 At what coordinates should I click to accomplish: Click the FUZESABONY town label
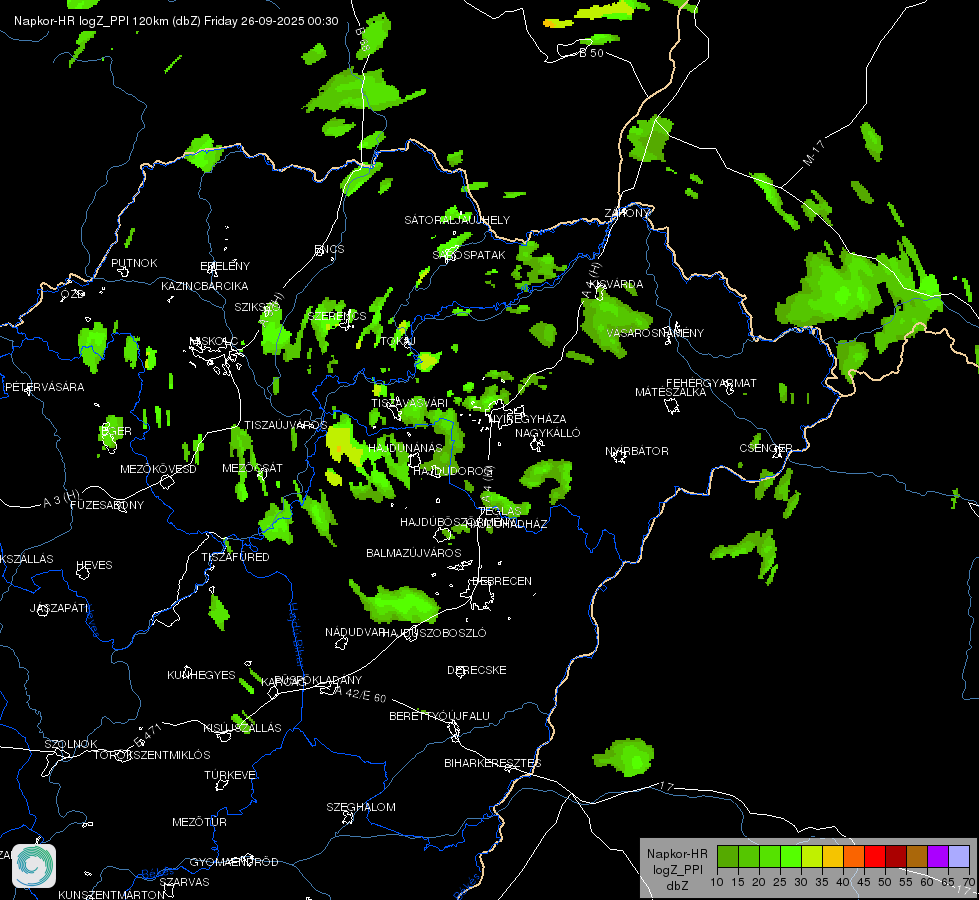107,505
